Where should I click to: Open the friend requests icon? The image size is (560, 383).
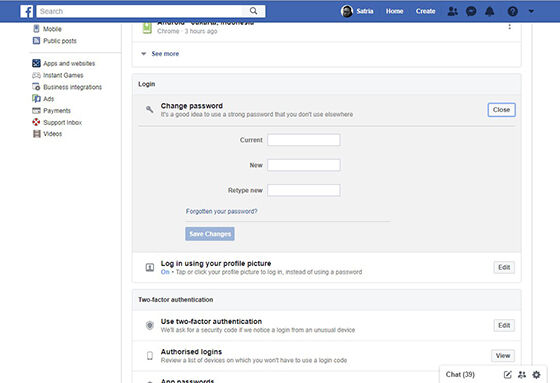click(x=452, y=11)
